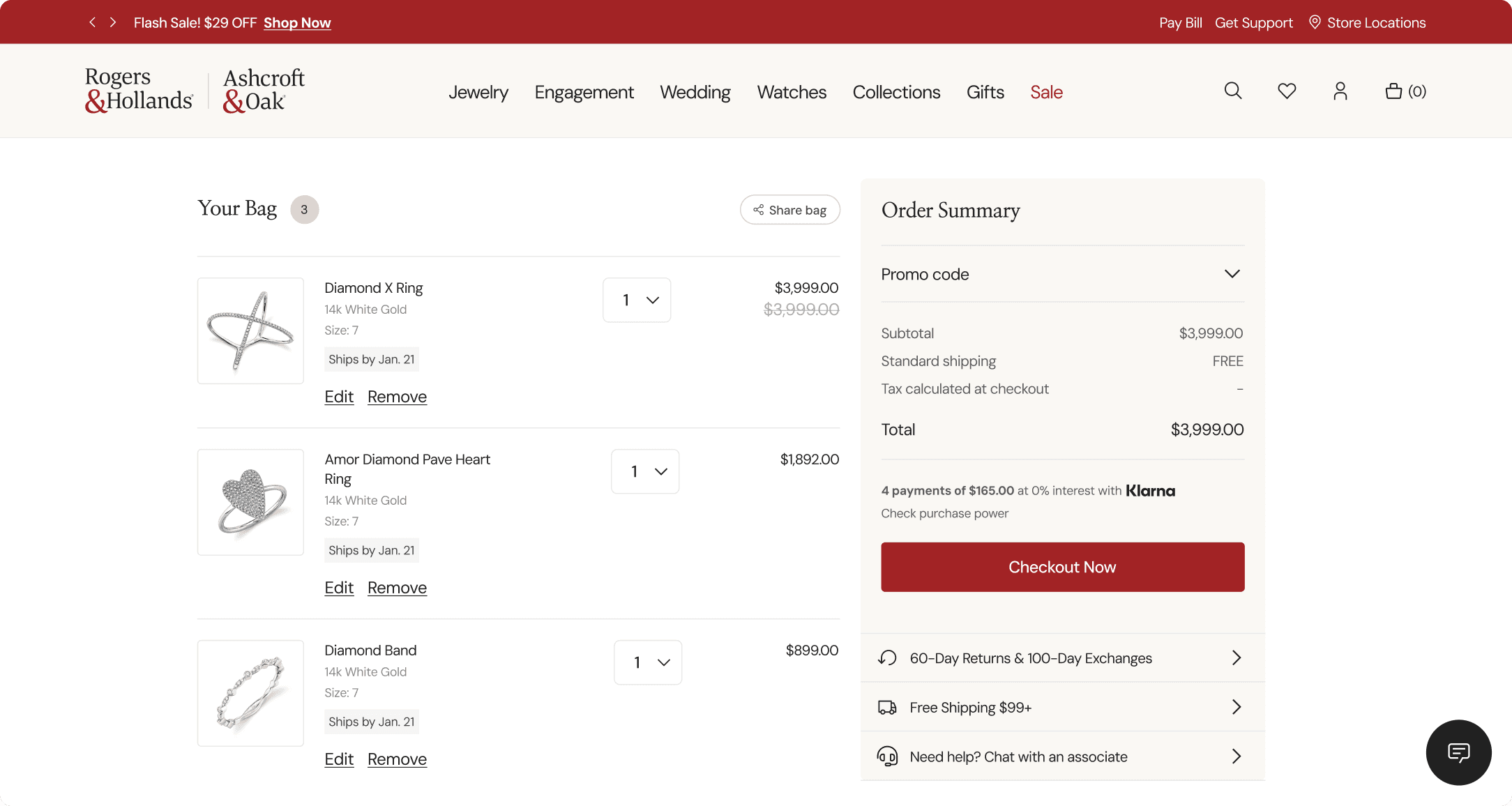Click the account profile icon
This screenshot has width=1512, height=806.
point(1340,91)
